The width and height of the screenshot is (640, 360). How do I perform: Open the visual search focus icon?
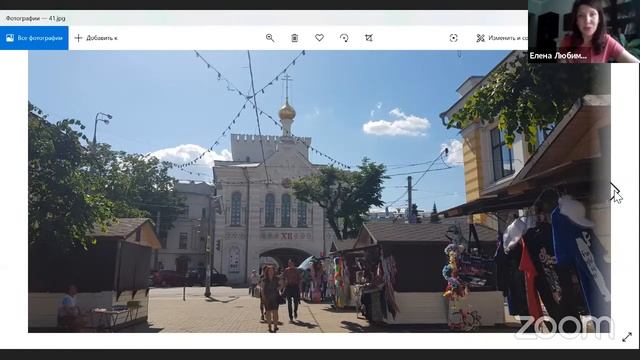(453, 38)
